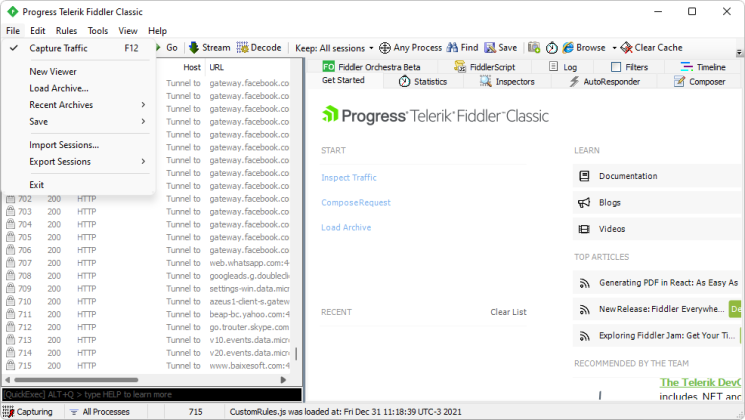This screenshot has height=420, width=745.
Task: Click the ComposeRequest link
Action: click(356, 203)
